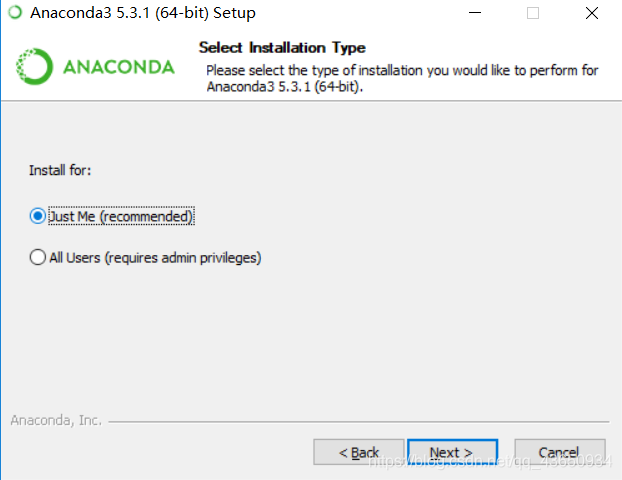Click the "All Users (requires admin privileges)" label
Viewport: 622px width, 480px height.
pyautogui.click(x=155, y=258)
